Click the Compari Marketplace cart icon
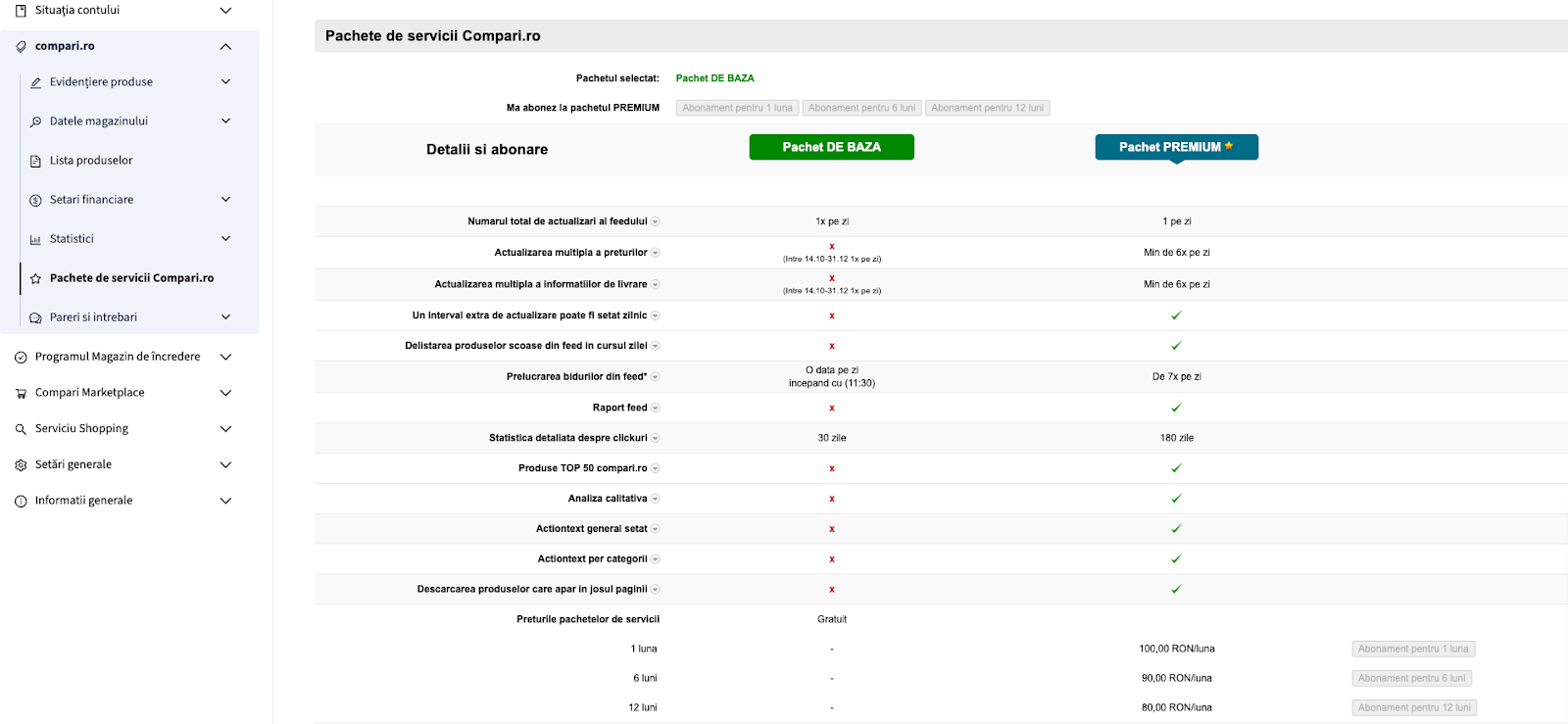The width and height of the screenshot is (1568, 724). [x=21, y=393]
